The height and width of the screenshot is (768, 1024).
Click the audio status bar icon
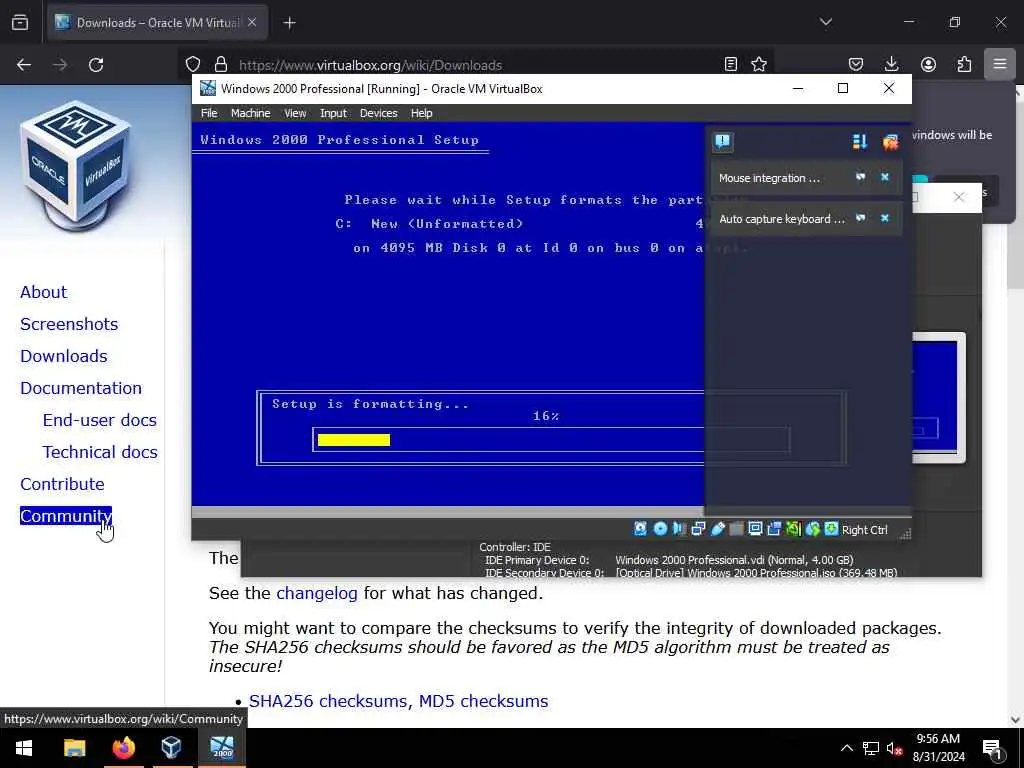(x=679, y=529)
